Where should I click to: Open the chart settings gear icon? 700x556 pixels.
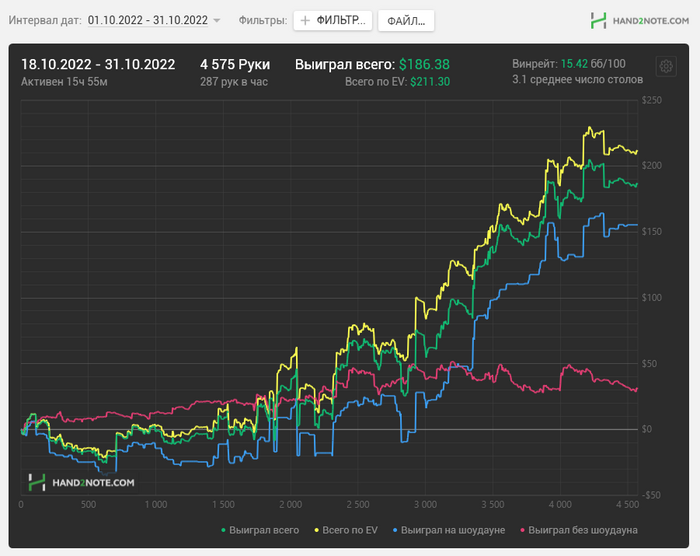tap(666, 67)
